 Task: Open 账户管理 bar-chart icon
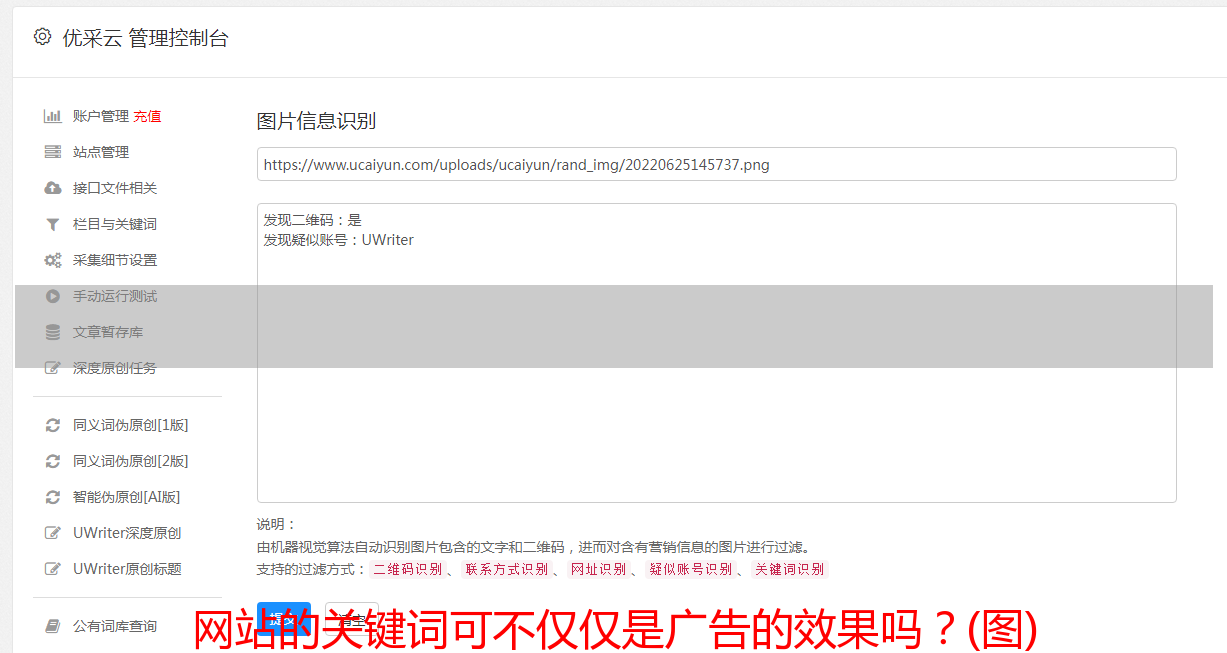pos(53,116)
